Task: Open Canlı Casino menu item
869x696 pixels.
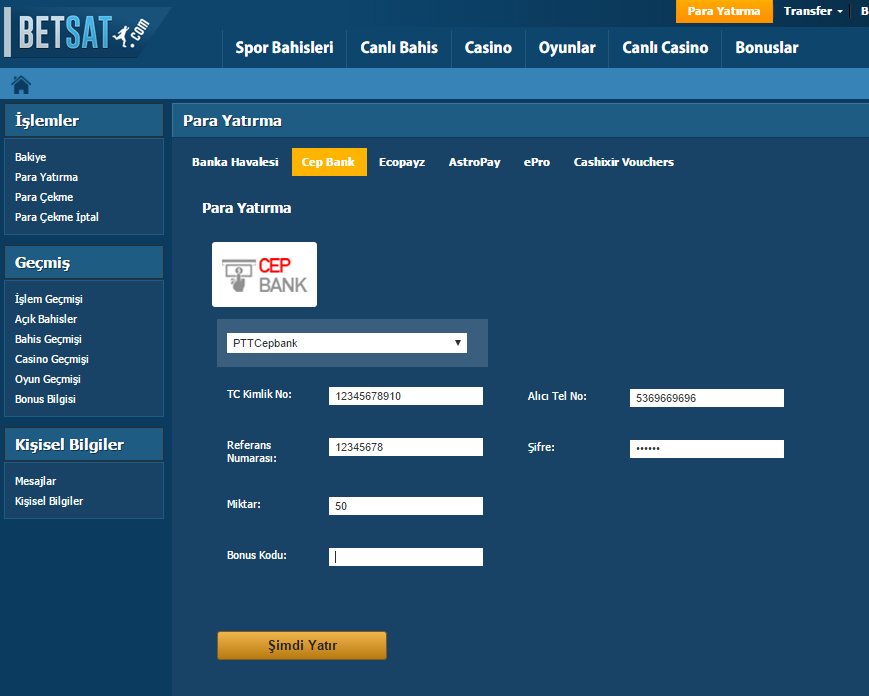Action: (x=665, y=48)
